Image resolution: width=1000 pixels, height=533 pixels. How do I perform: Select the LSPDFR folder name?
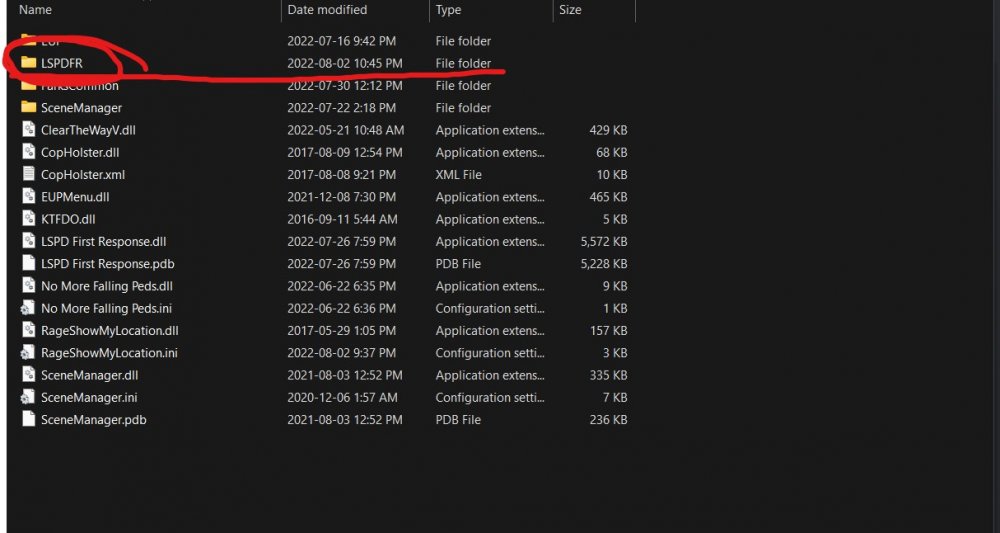pyautogui.click(x=62, y=63)
